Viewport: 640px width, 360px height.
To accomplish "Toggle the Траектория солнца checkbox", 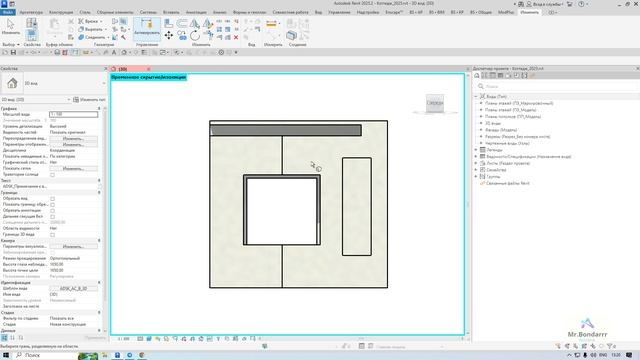I will pos(52,175).
